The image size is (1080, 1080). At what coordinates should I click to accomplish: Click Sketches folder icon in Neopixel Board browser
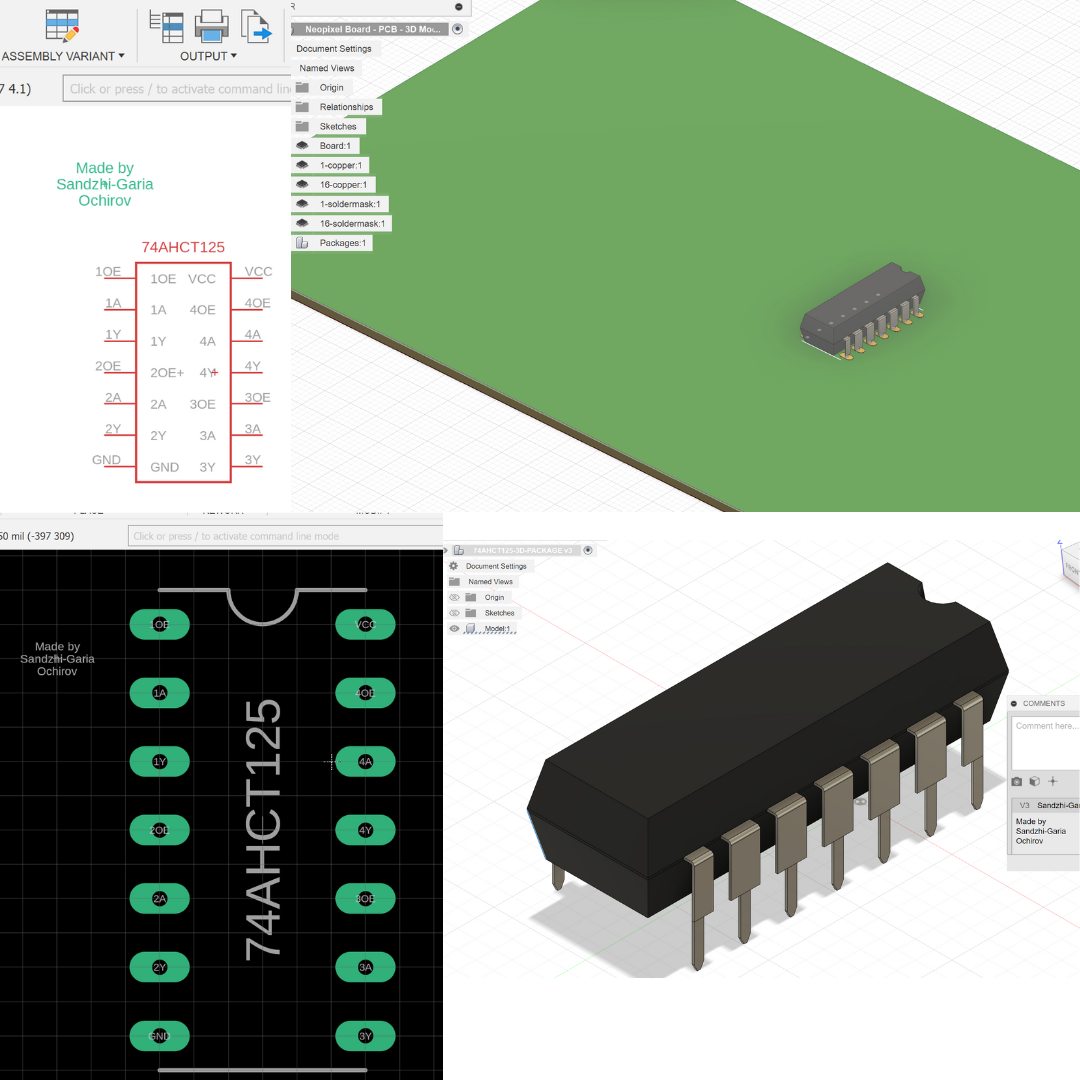click(302, 126)
